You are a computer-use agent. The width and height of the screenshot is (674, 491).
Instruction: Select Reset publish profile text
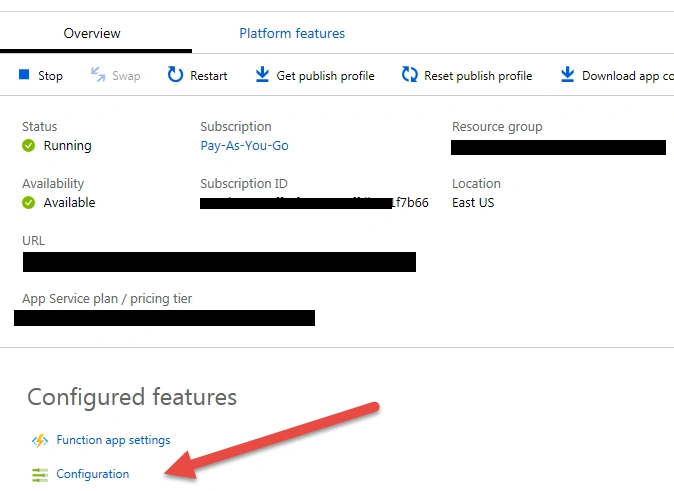coord(478,76)
